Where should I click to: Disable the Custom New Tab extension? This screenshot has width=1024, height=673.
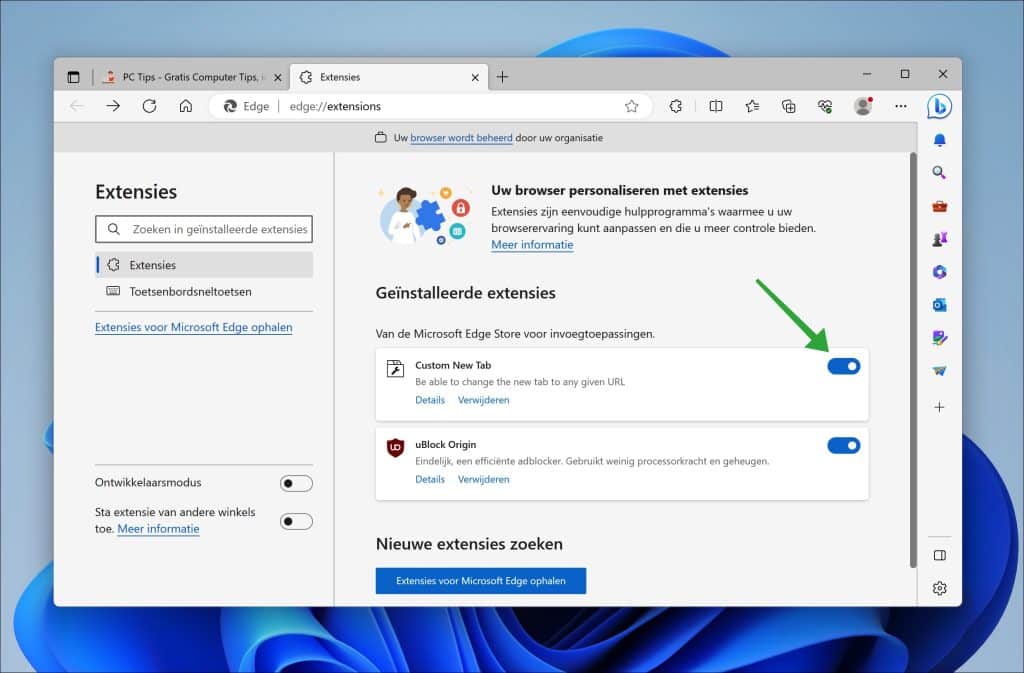[843, 365]
